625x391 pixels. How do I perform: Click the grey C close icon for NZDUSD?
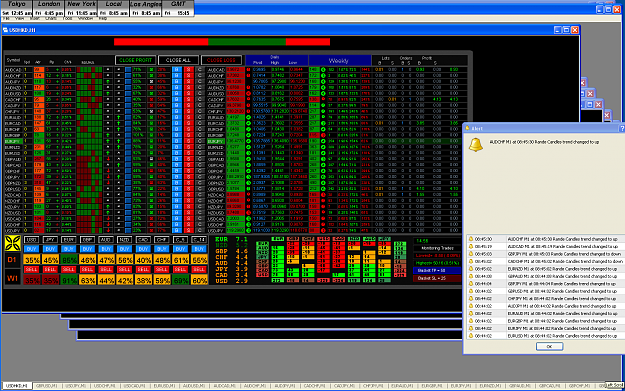tap(200, 212)
